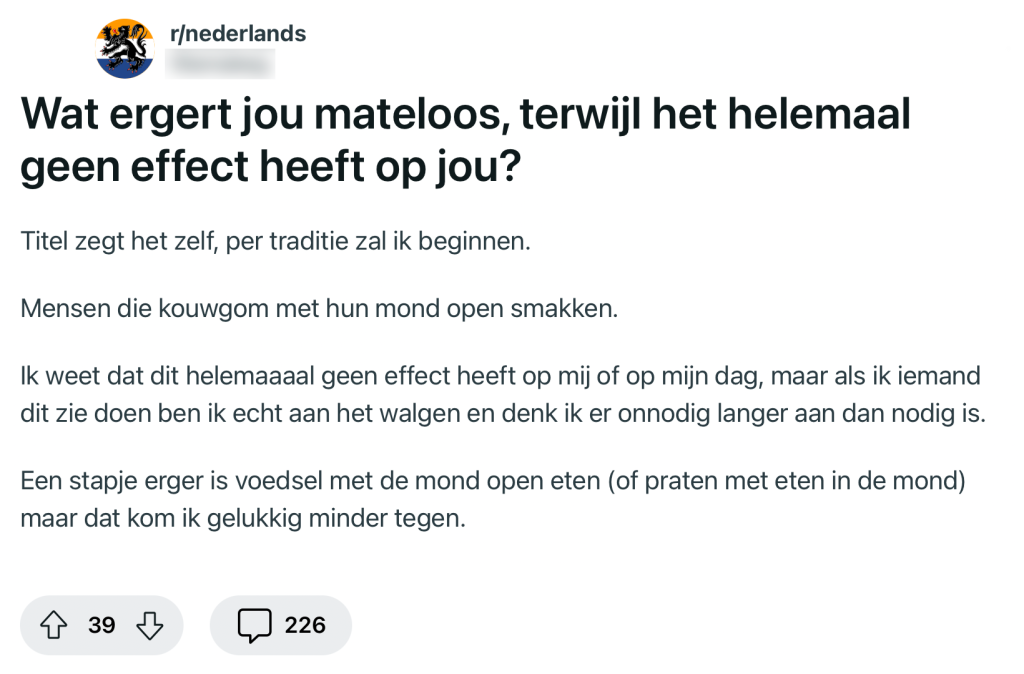Viewport: 1024px width, 674px height.
Task: Open the post title about mateloze ergernissen
Action: (465, 140)
